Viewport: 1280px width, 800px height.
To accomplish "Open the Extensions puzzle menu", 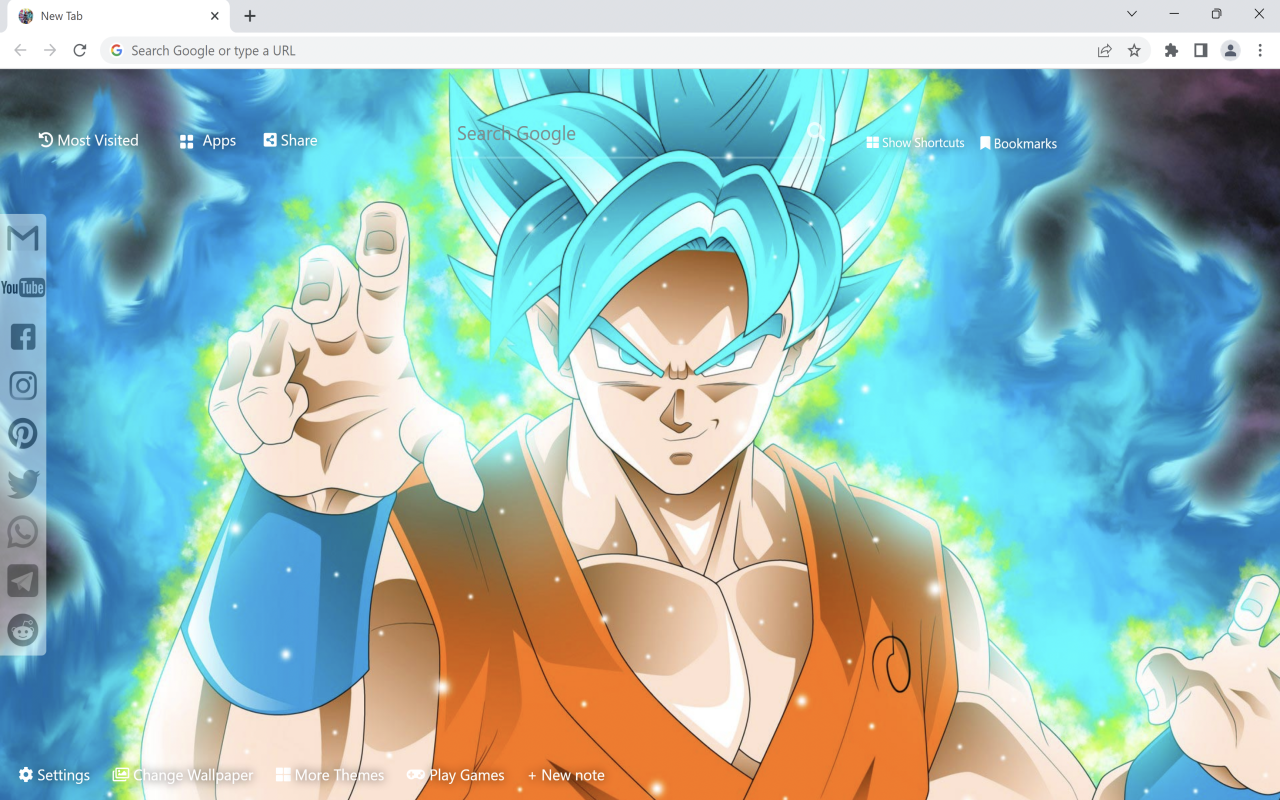I will pos(1171,50).
